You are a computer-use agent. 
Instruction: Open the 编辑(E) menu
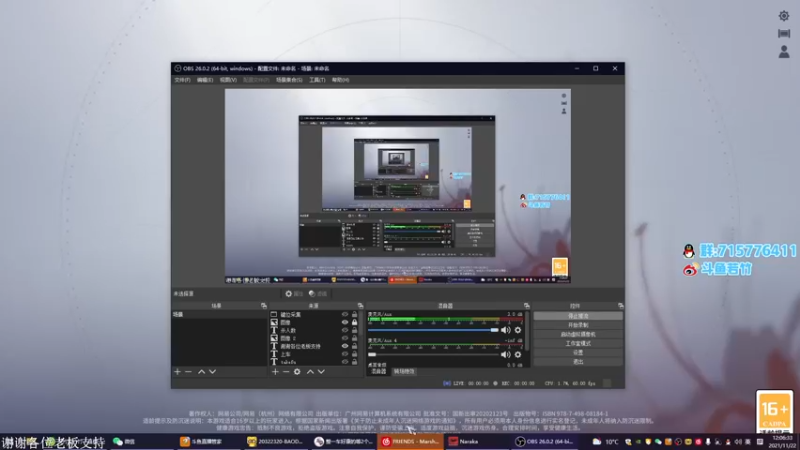click(x=205, y=80)
